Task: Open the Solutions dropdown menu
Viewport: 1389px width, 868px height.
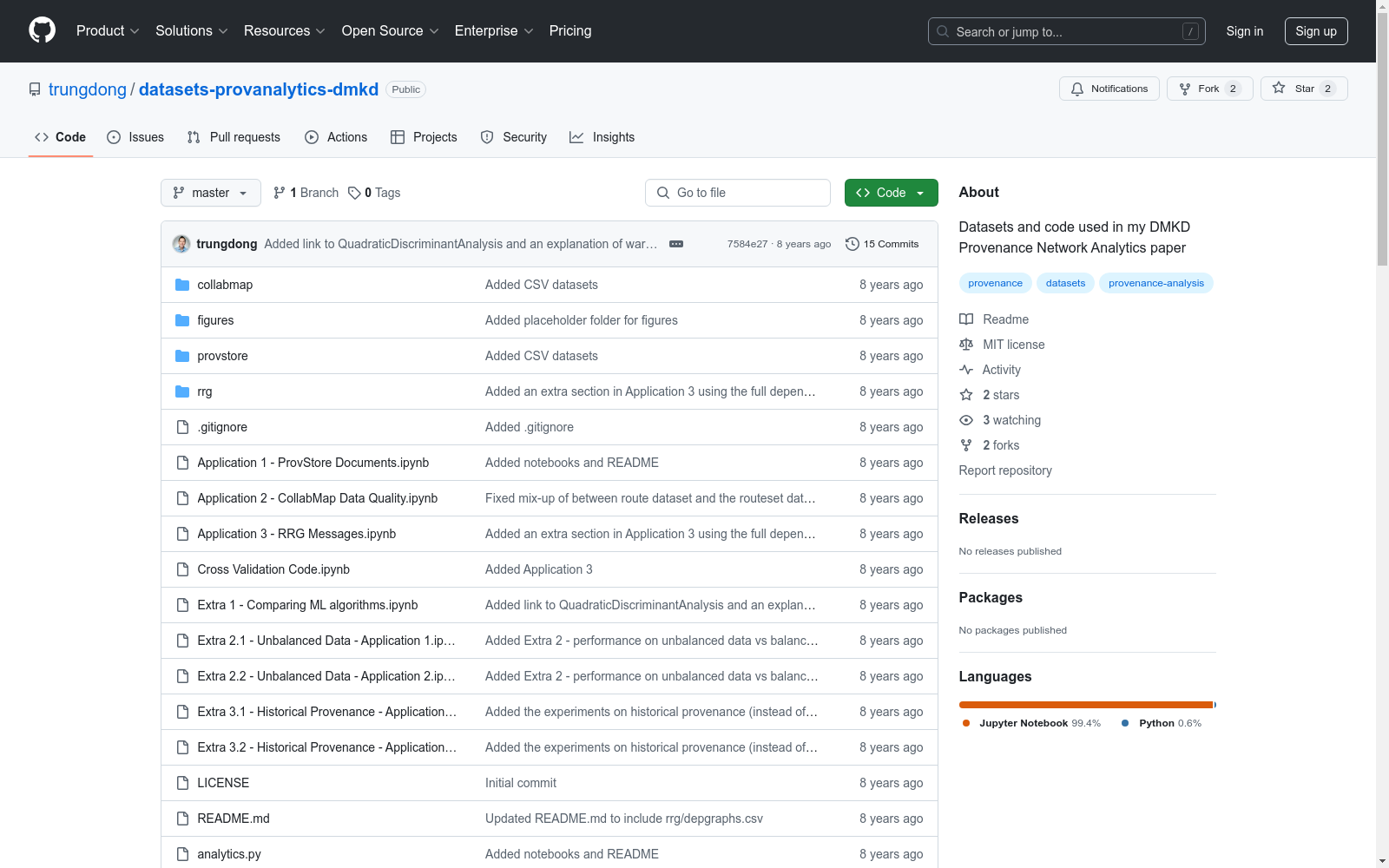Action: click(x=192, y=31)
